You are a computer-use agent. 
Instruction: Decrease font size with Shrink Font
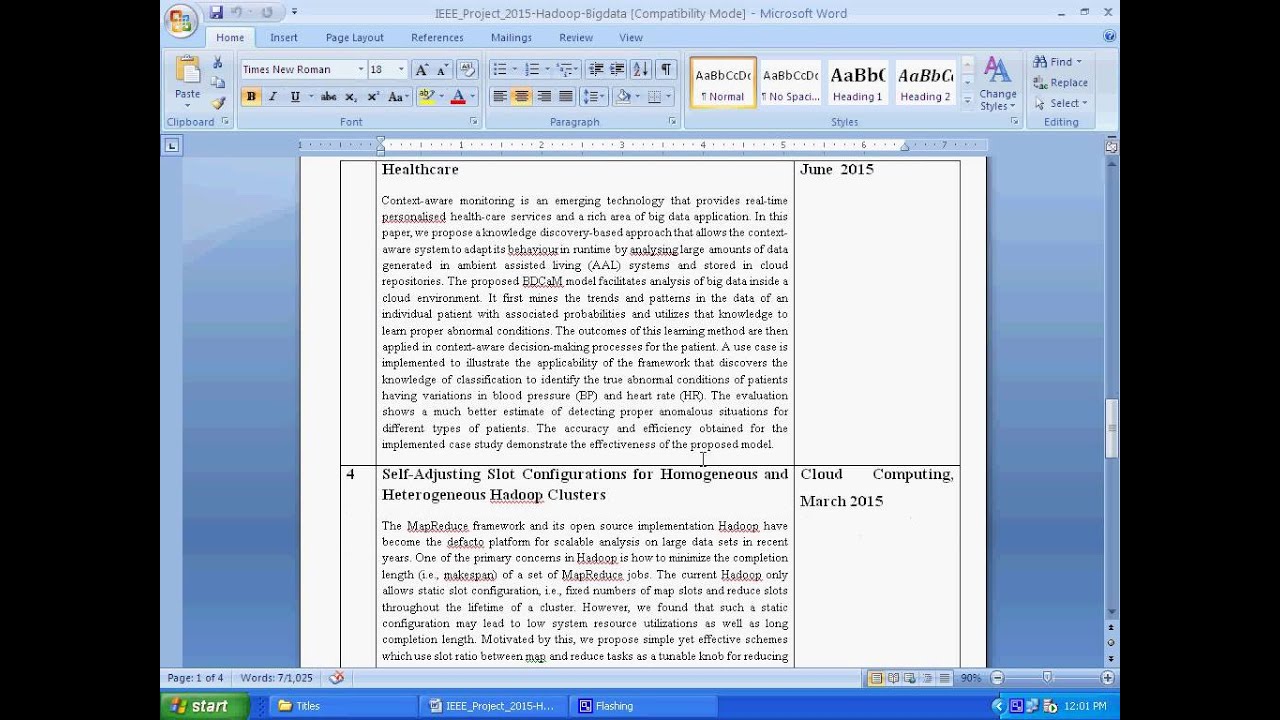point(441,70)
